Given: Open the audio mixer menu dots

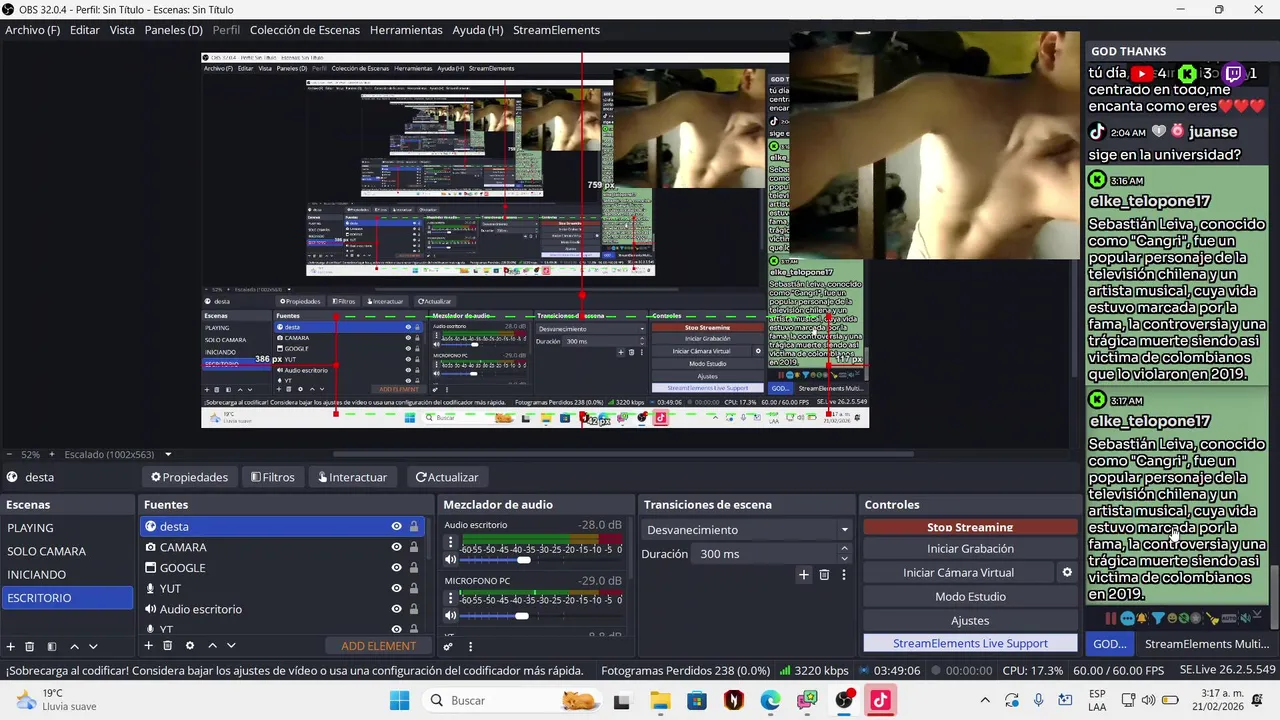Looking at the screenshot, I should pos(470,646).
